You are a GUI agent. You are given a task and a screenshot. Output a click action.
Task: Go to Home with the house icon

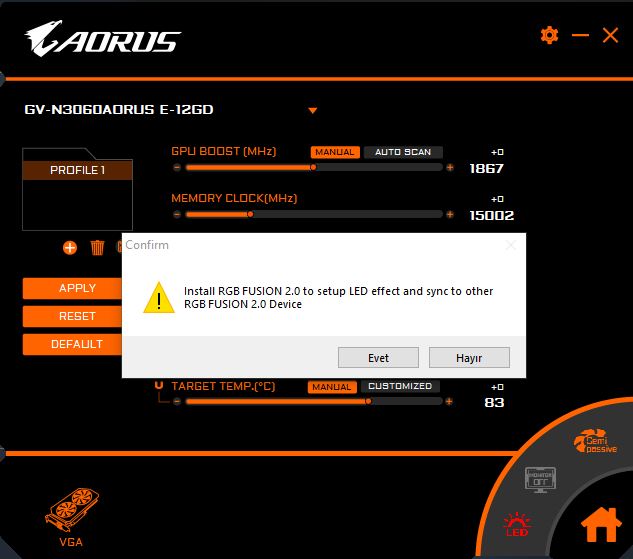tap(601, 524)
